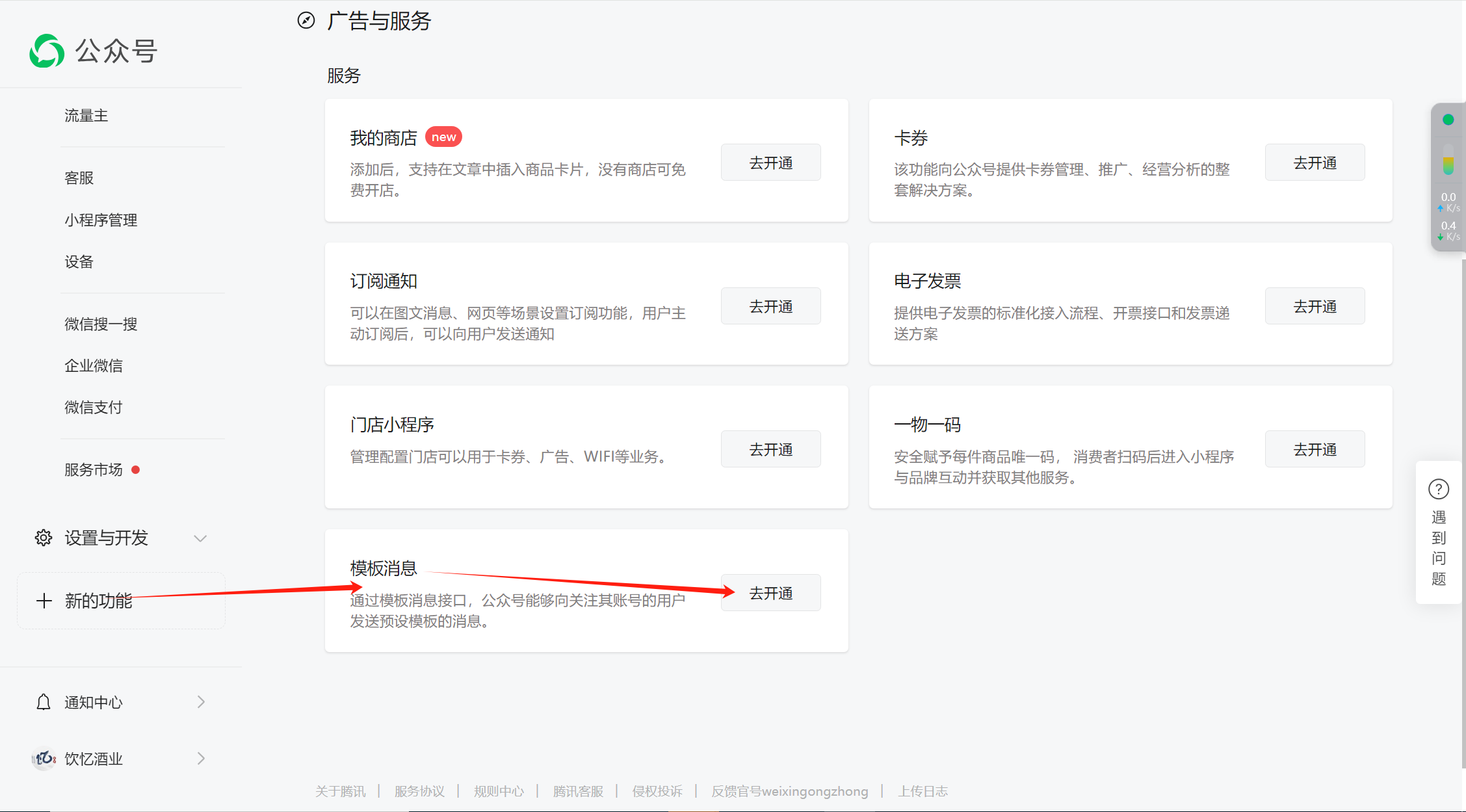Open 微信支付 in the left menu
Screen dimensions: 1466x812
point(94,407)
